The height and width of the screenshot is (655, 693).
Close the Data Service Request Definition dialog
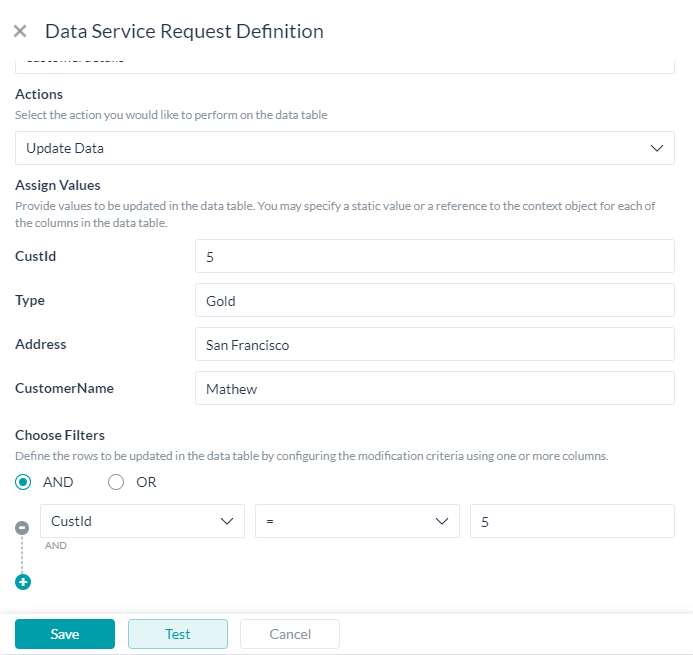20,31
